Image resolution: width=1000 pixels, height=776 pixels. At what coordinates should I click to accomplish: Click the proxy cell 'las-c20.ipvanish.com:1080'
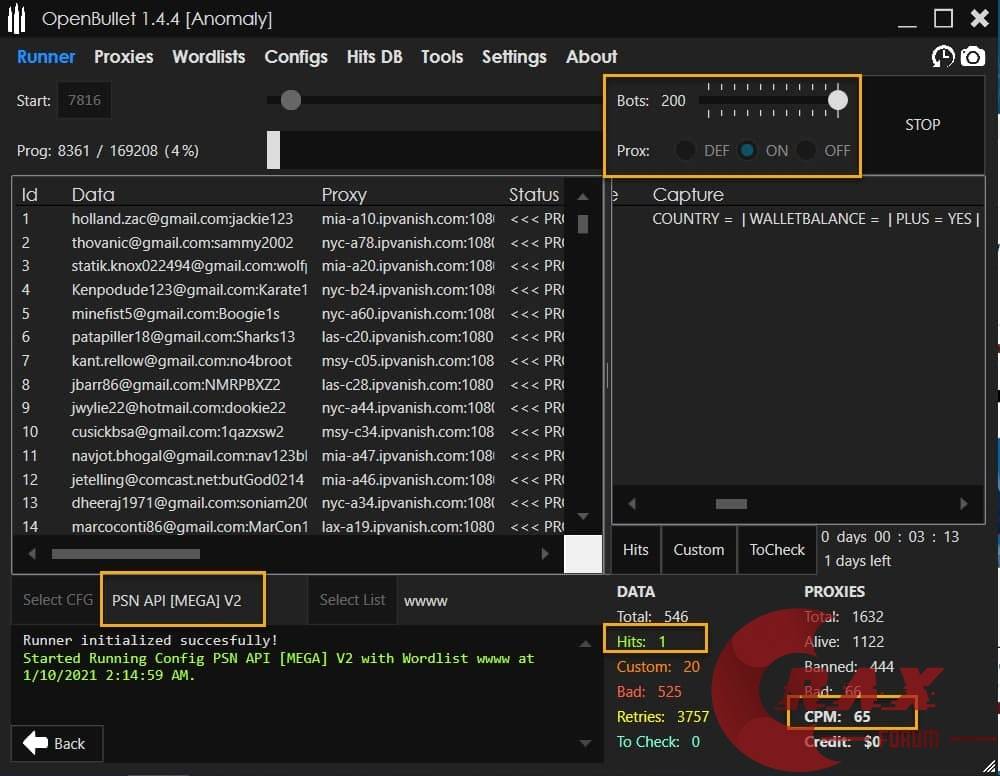[x=407, y=337]
